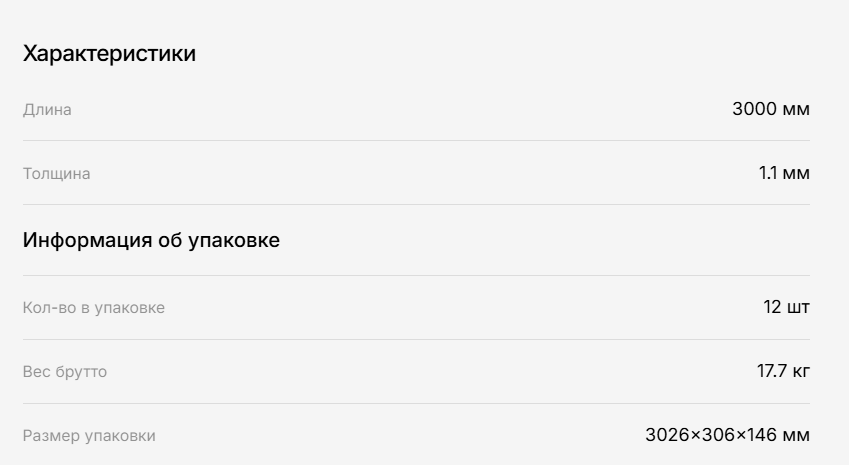This screenshot has height=465, width=849.
Task: Click the empty middle of Длина row
Action: (x=402, y=109)
